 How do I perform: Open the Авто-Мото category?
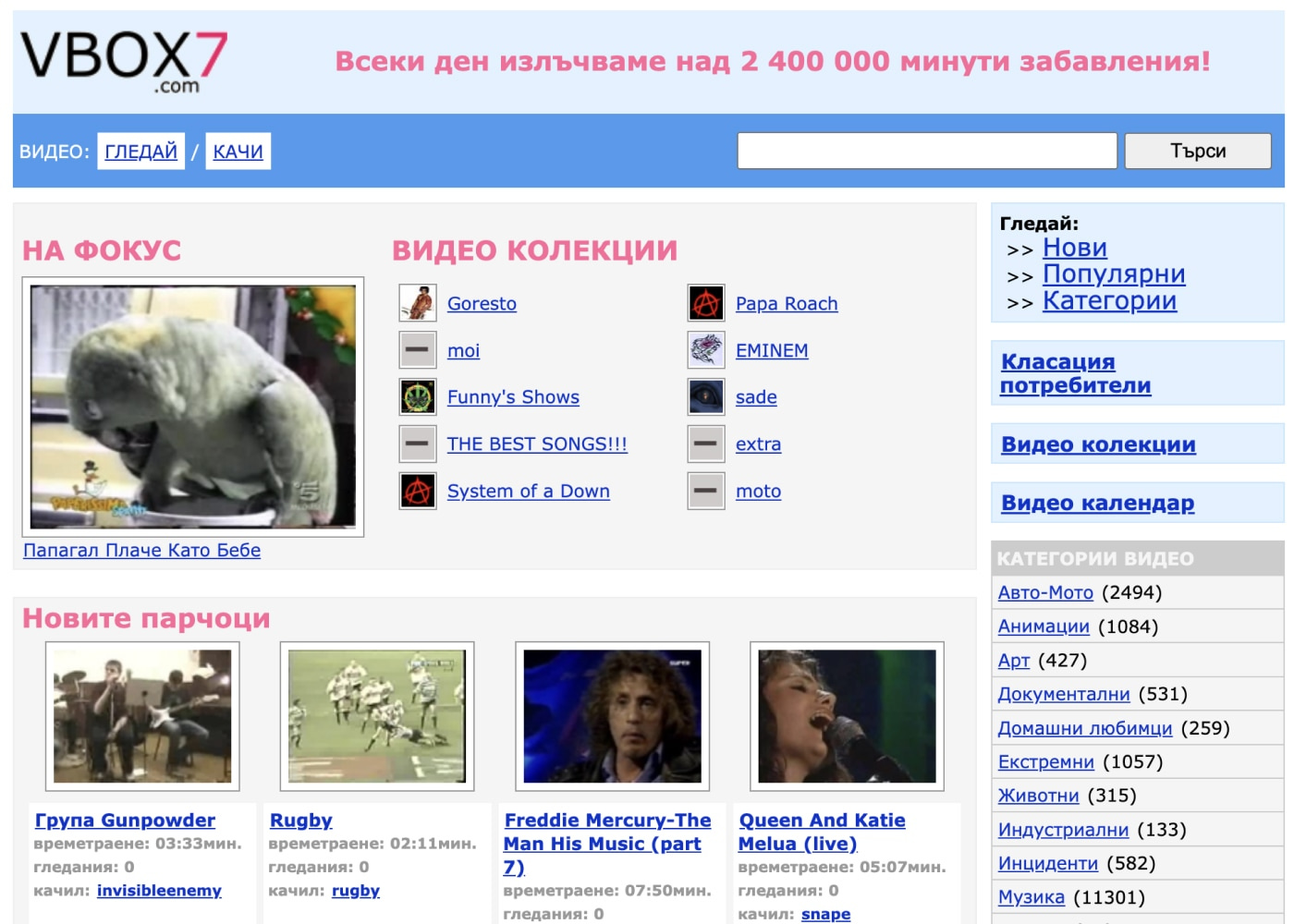(1045, 593)
